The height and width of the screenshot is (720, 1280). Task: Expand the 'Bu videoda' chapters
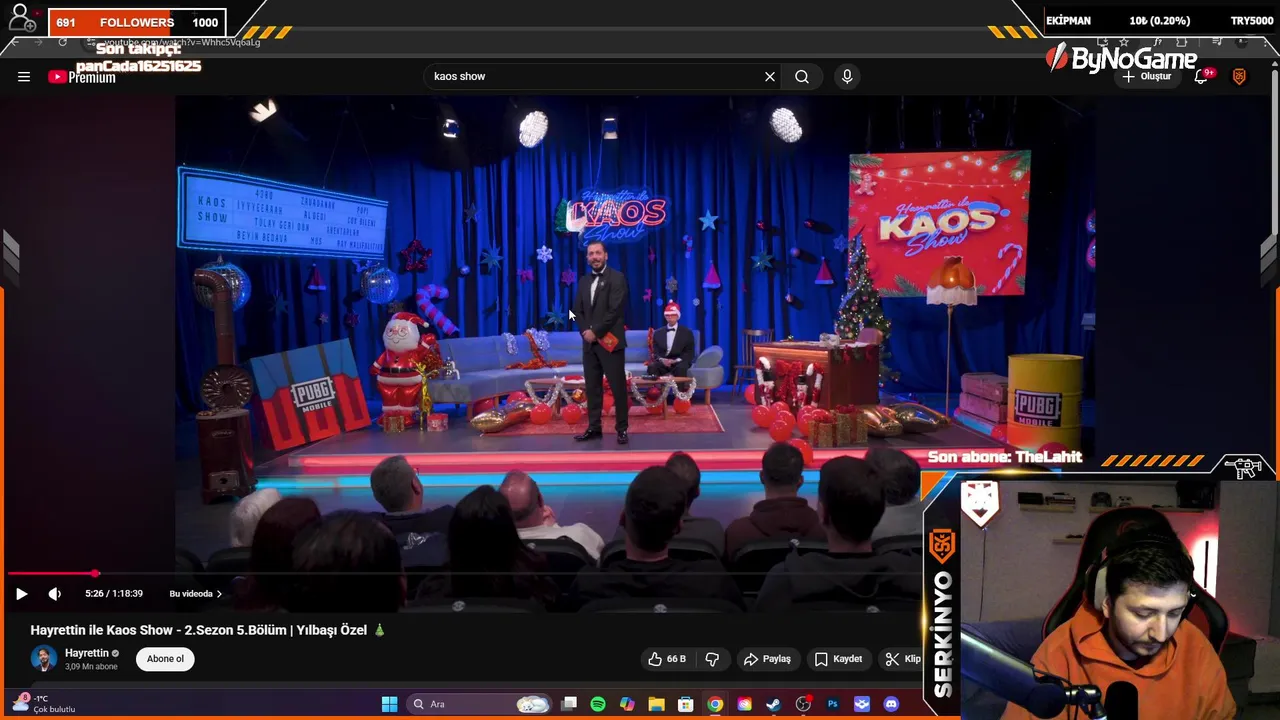(x=196, y=594)
